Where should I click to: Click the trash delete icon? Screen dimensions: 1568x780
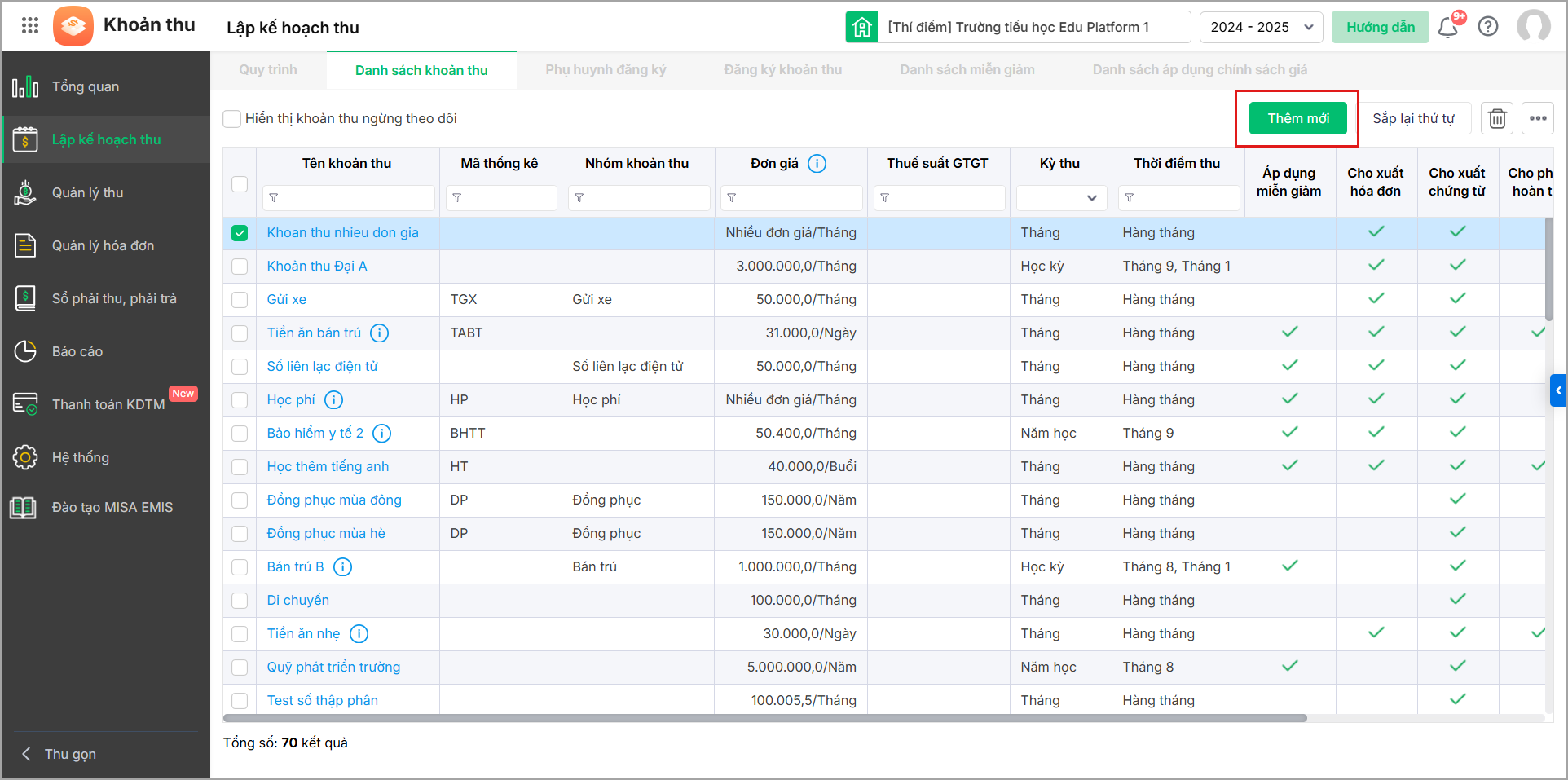[x=1497, y=119]
